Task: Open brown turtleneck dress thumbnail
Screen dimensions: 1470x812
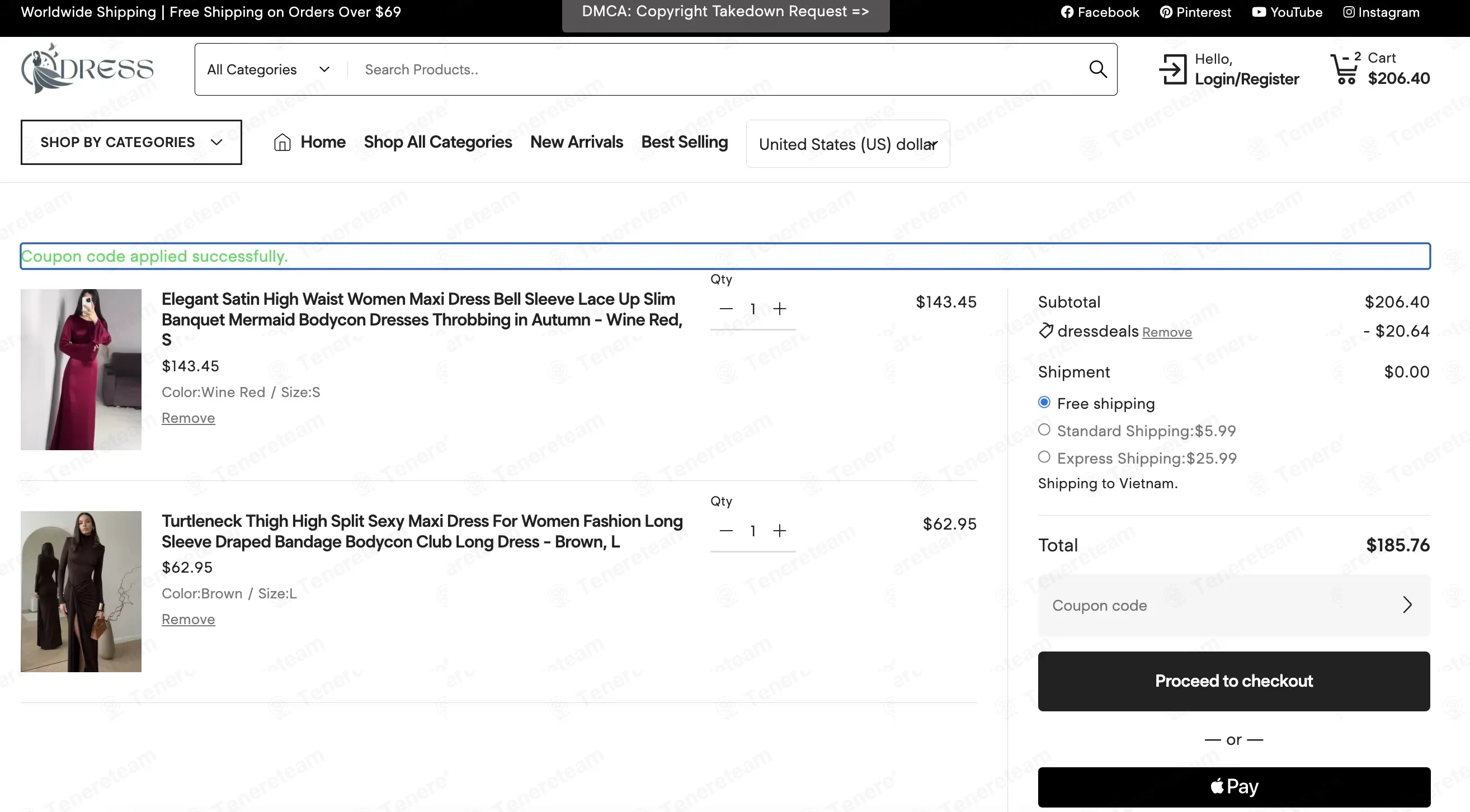Action: 81,591
